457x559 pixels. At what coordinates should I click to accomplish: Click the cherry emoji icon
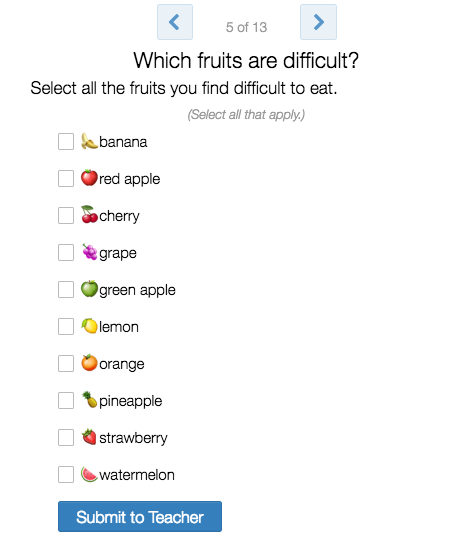(89, 215)
